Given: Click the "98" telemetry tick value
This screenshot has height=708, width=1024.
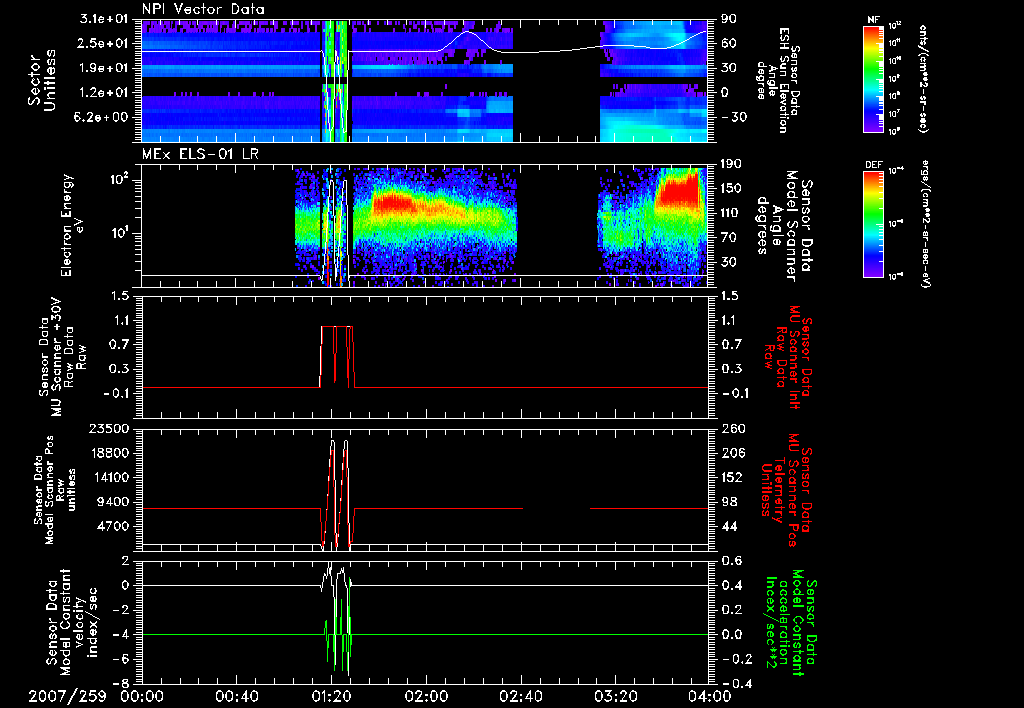Looking at the screenshot, I should 728,502.
